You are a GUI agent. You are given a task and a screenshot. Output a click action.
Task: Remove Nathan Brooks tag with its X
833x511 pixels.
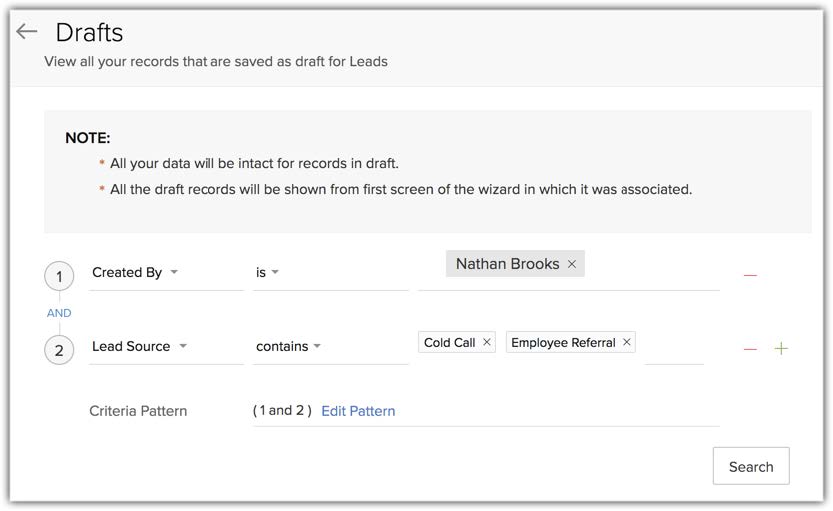click(x=572, y=264)
